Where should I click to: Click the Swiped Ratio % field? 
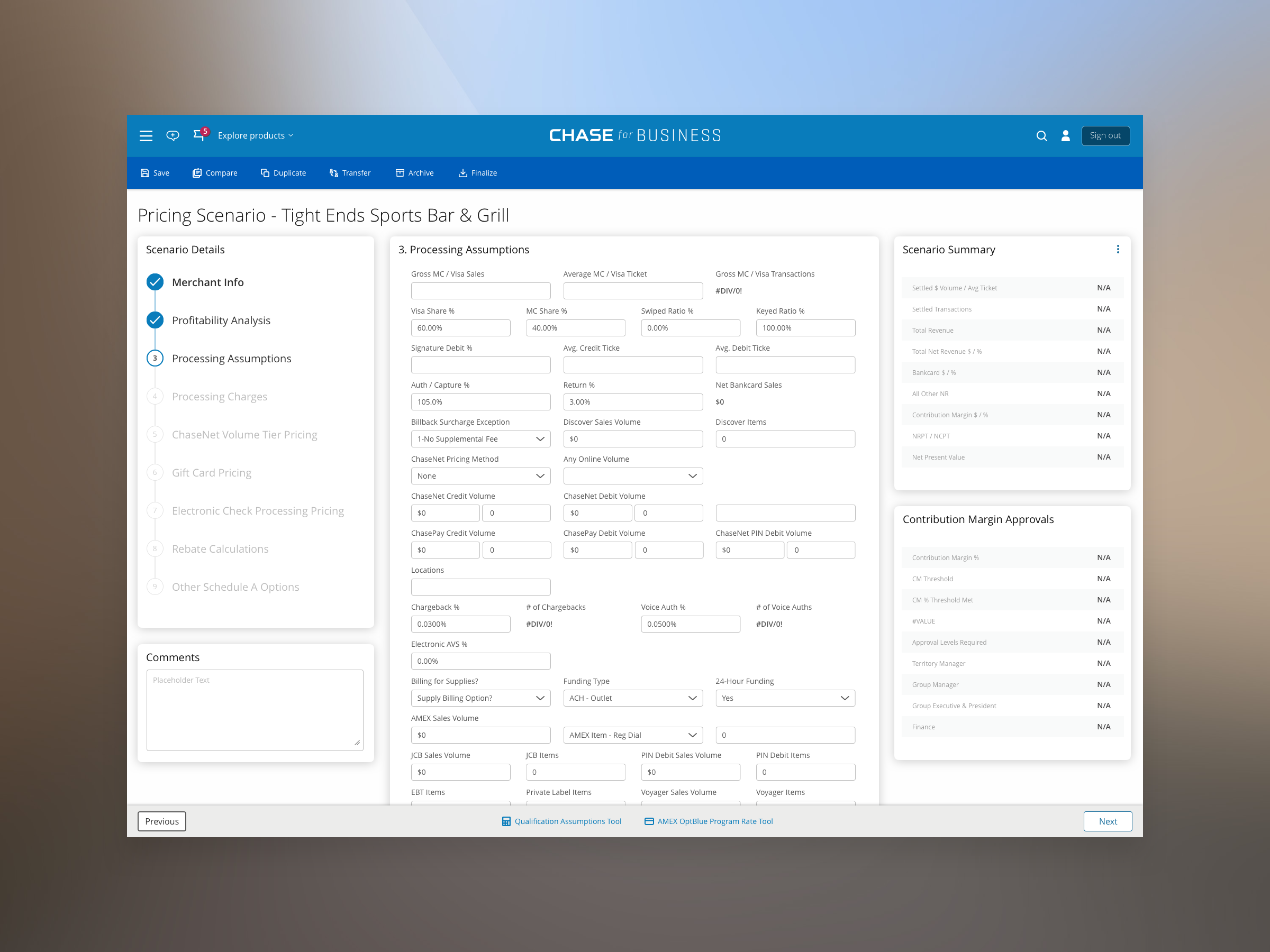691,328
